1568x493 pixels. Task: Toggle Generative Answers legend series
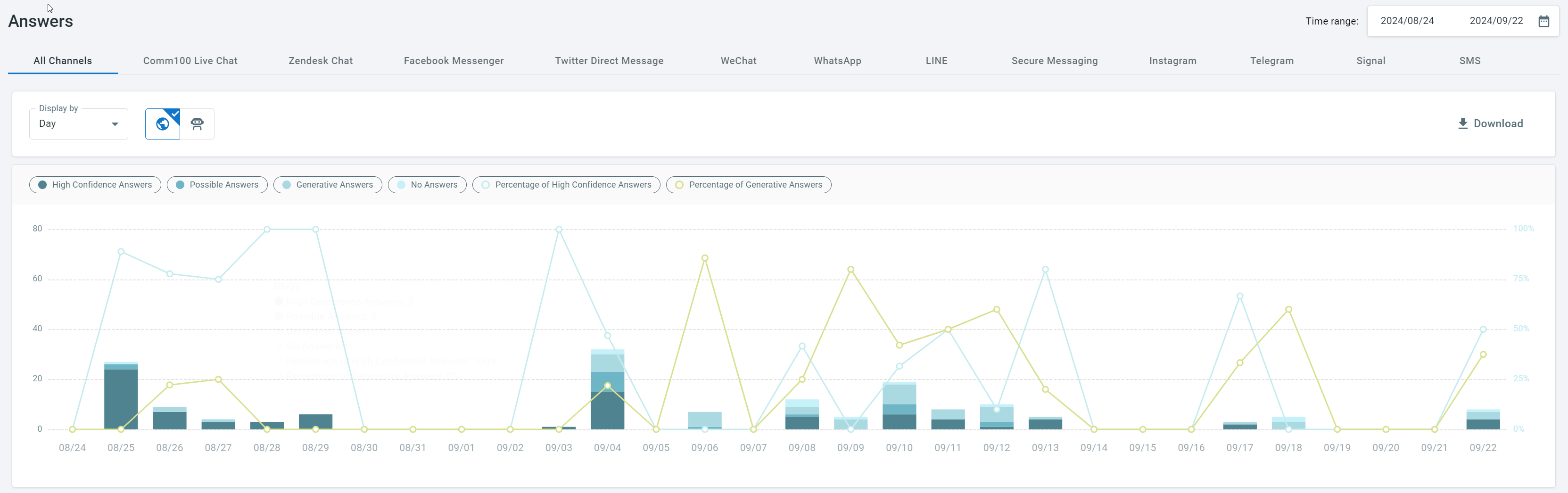[328, 184]
